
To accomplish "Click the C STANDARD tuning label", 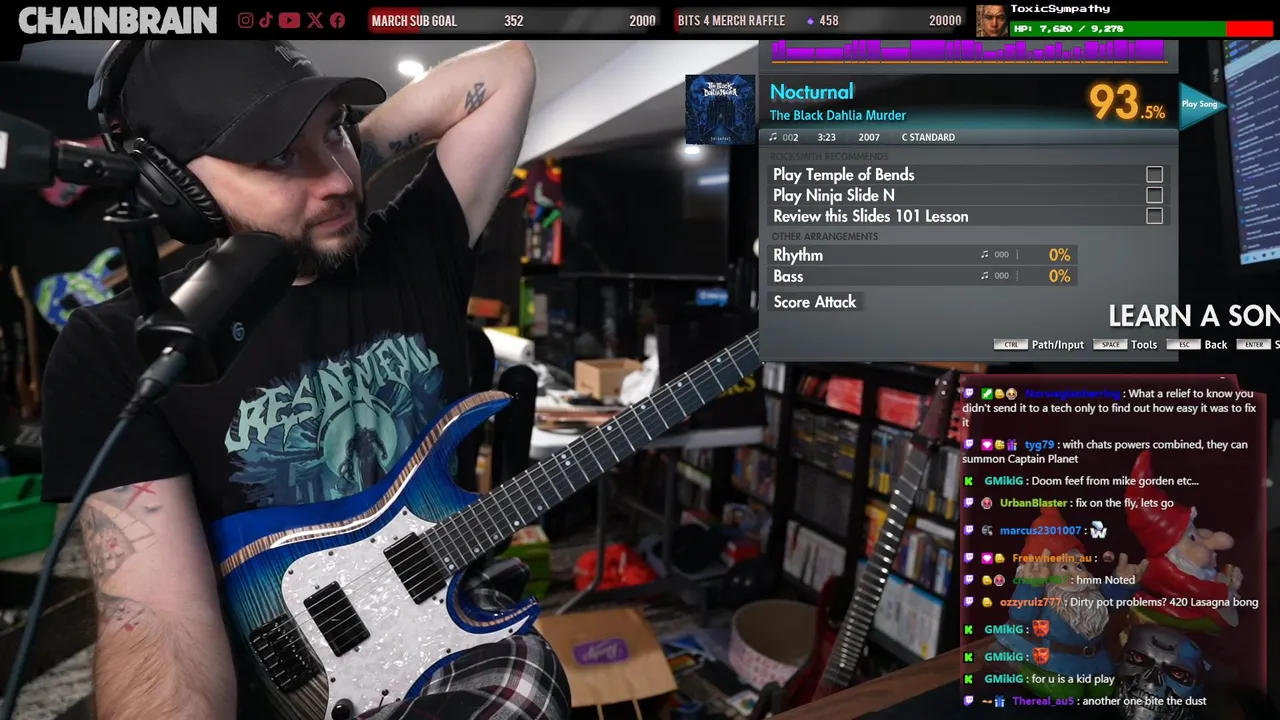I will 928,138.
